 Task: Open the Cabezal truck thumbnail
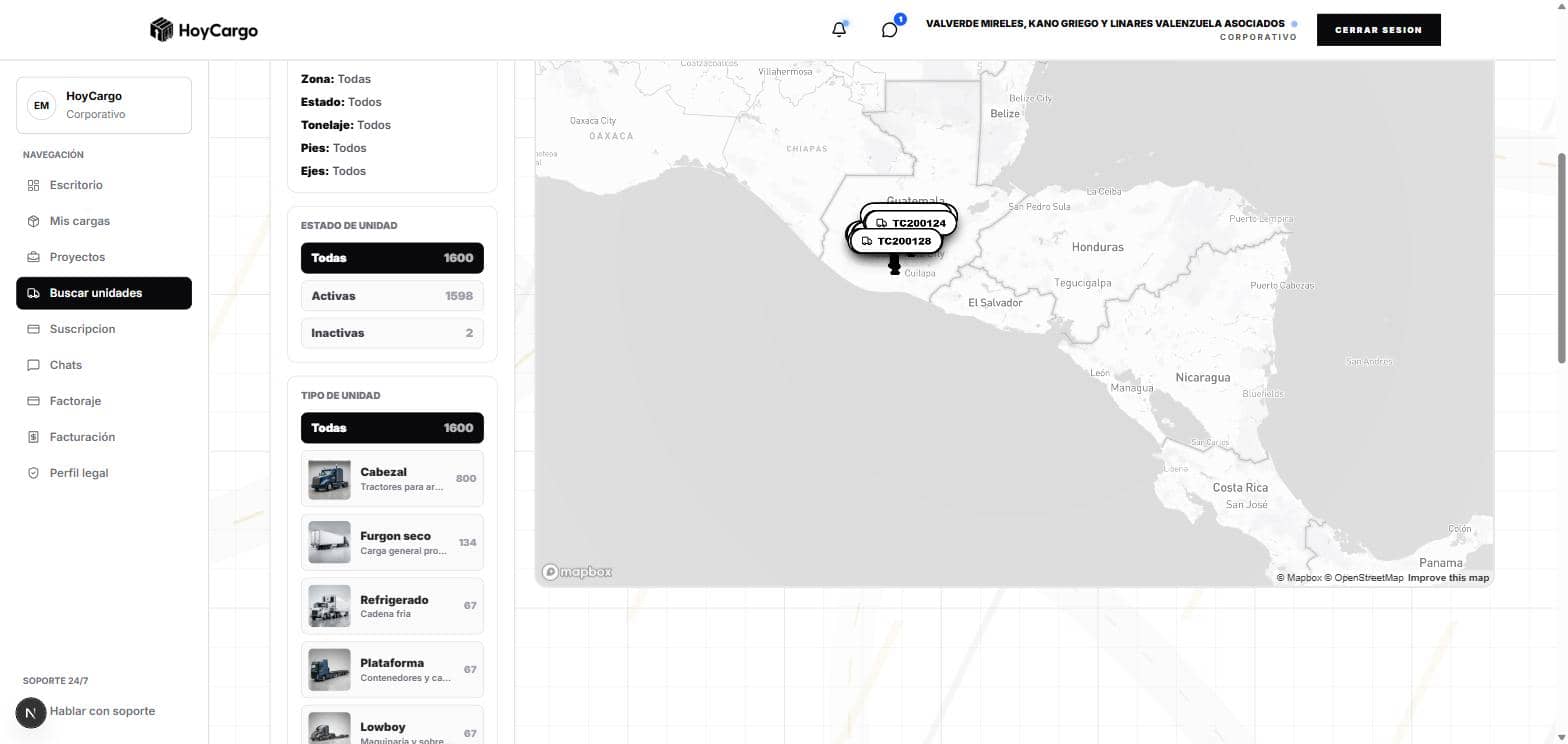(329, 480)
